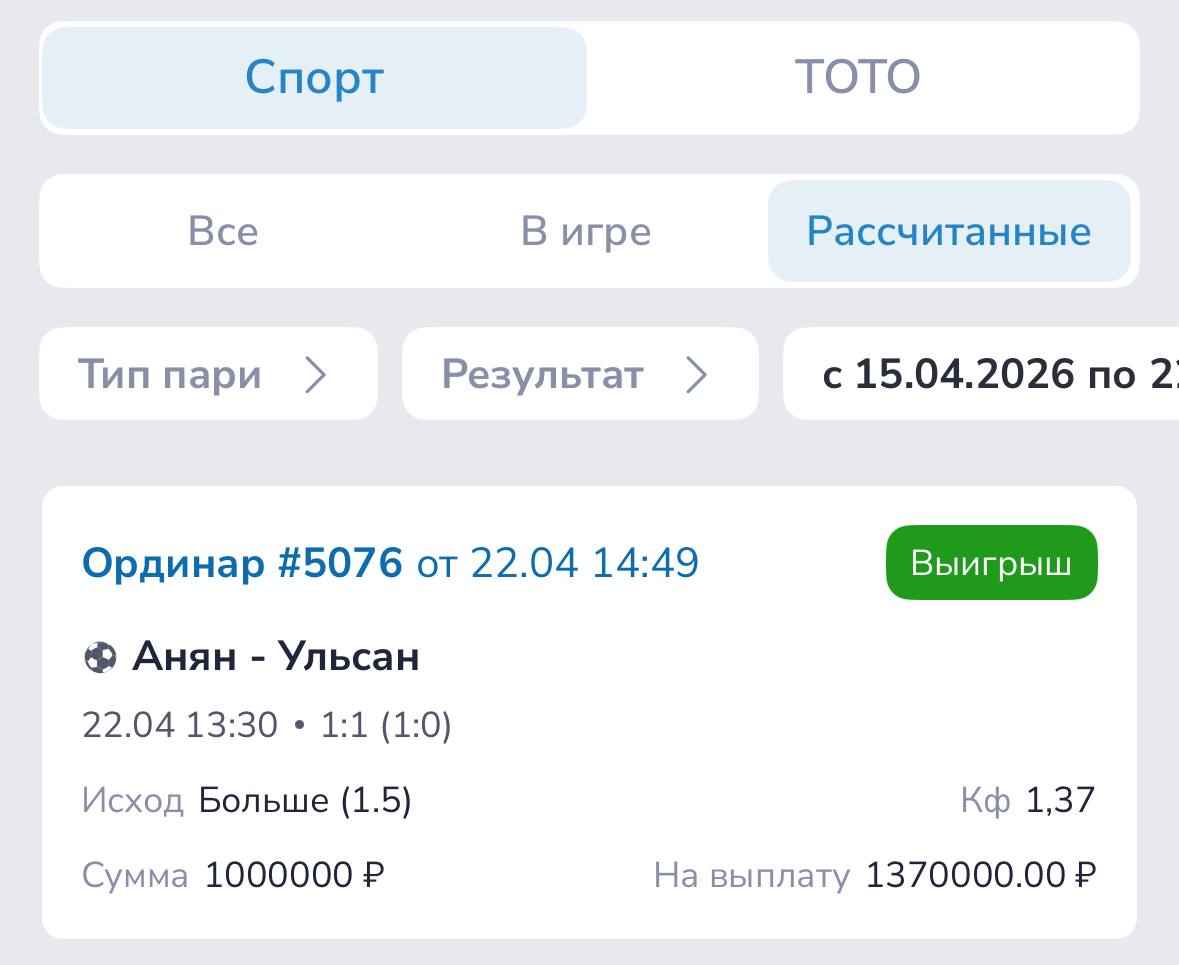Click the chevron beside Тип пари
Viewport: 1179px width, 965px height.
[x=316, y=375]
